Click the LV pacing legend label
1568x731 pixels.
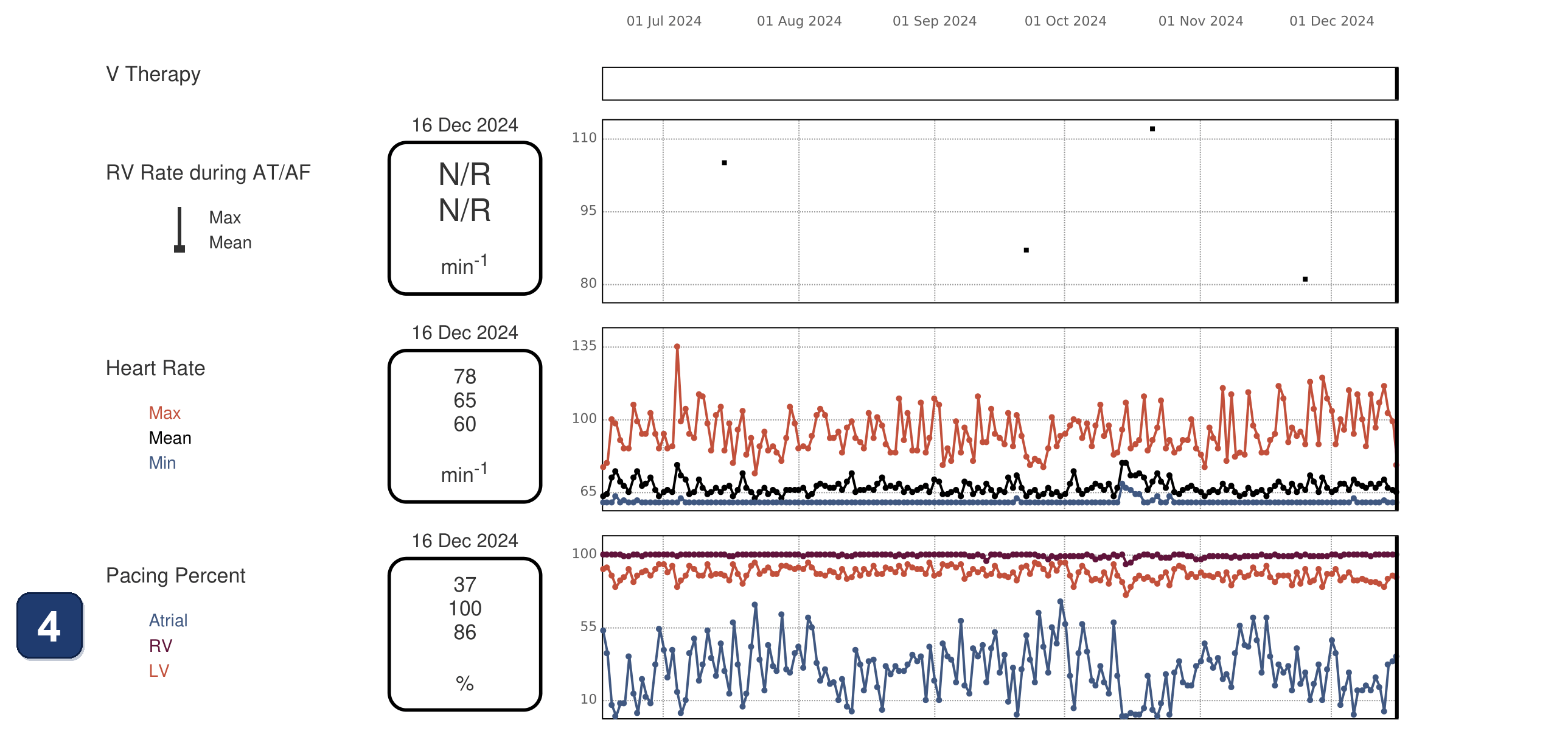coord(158,670)
